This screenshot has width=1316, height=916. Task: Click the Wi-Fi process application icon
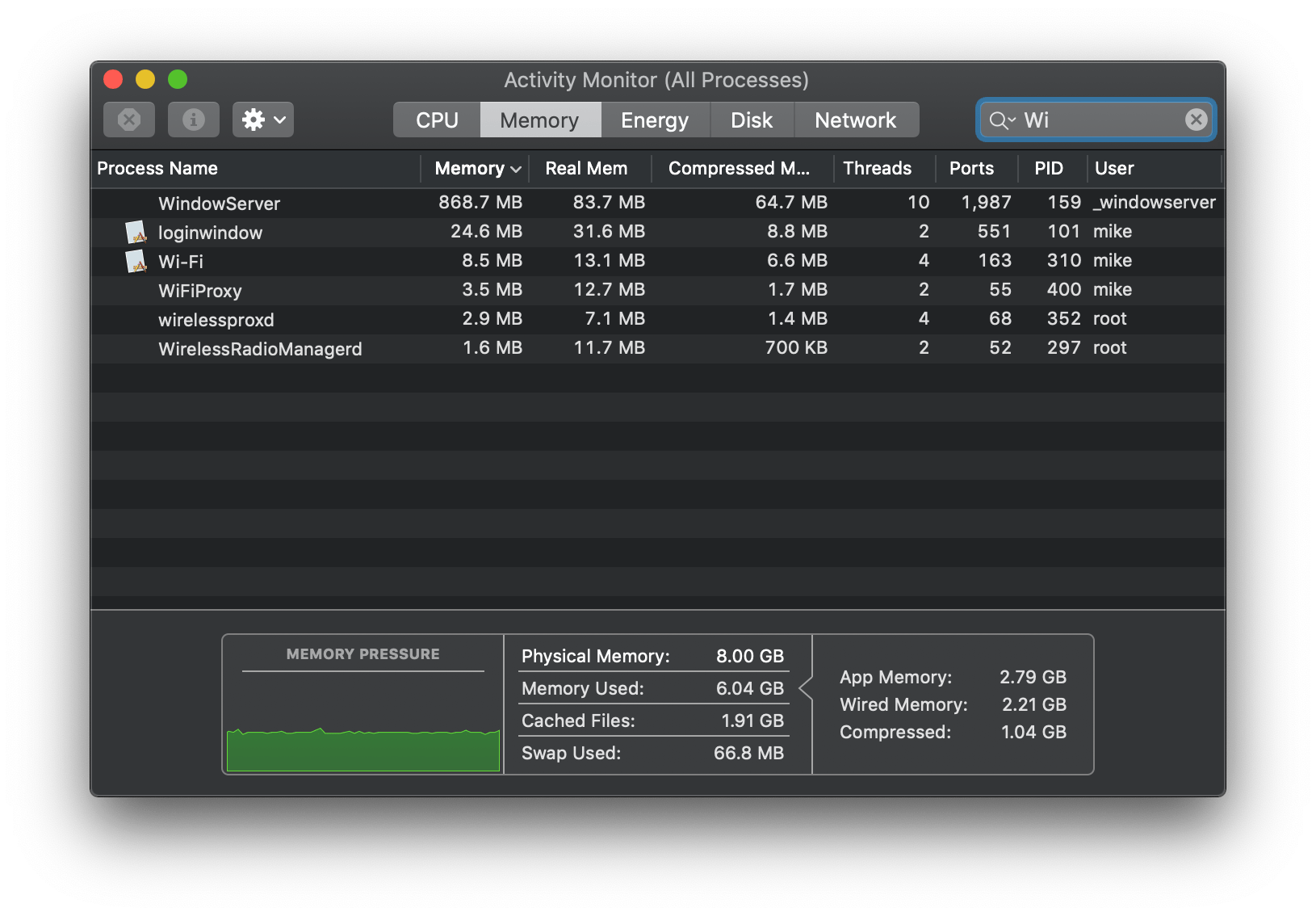[136, 261]
